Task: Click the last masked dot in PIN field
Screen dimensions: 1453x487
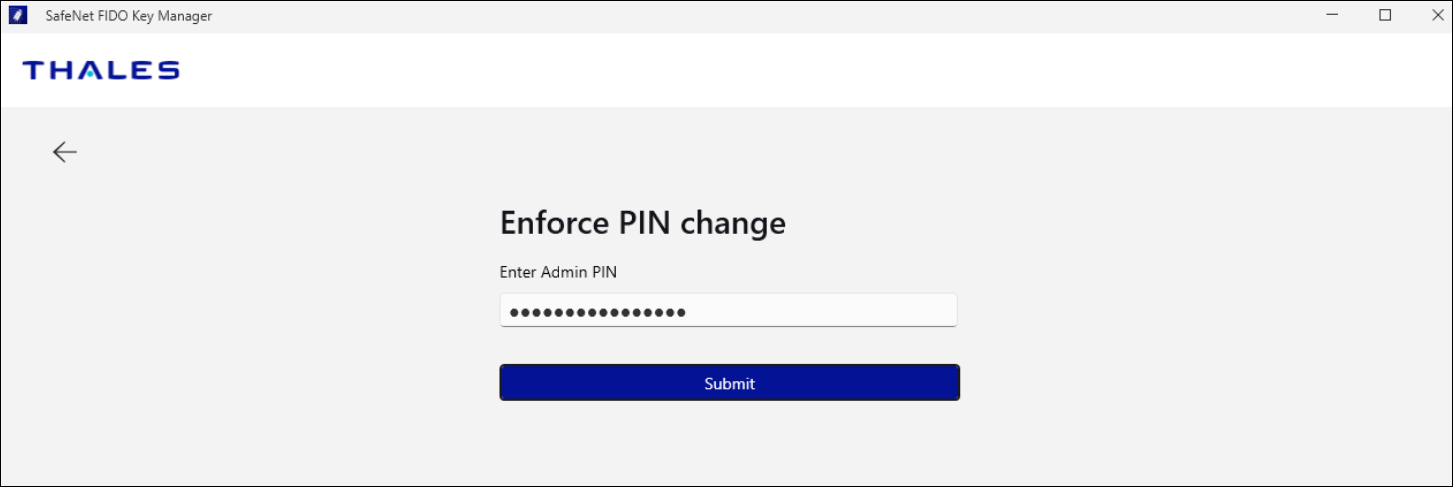Action: point(681,313)
